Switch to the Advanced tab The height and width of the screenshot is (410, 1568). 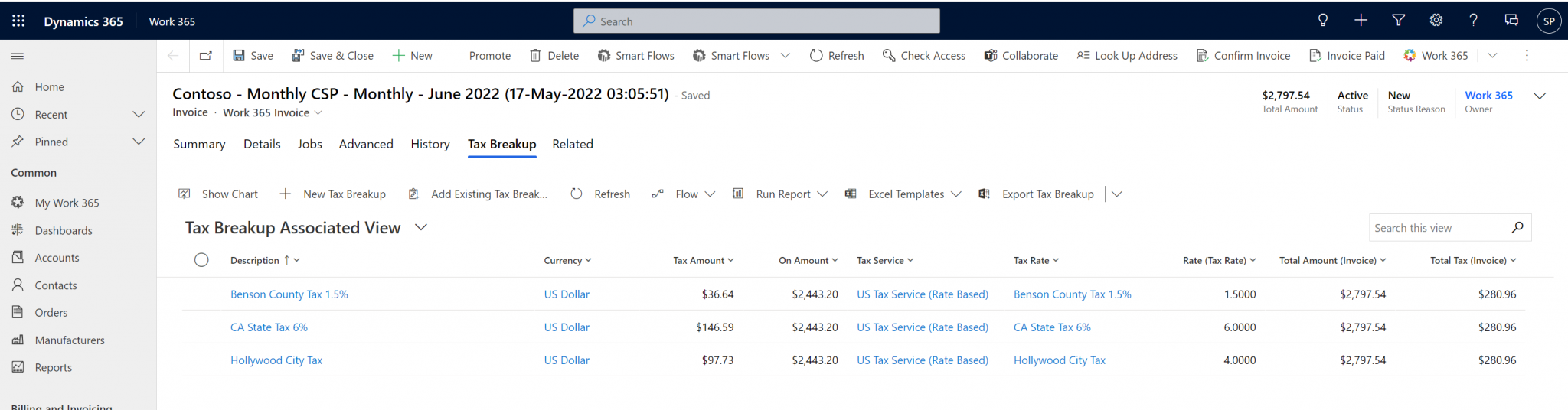point(366,144)
